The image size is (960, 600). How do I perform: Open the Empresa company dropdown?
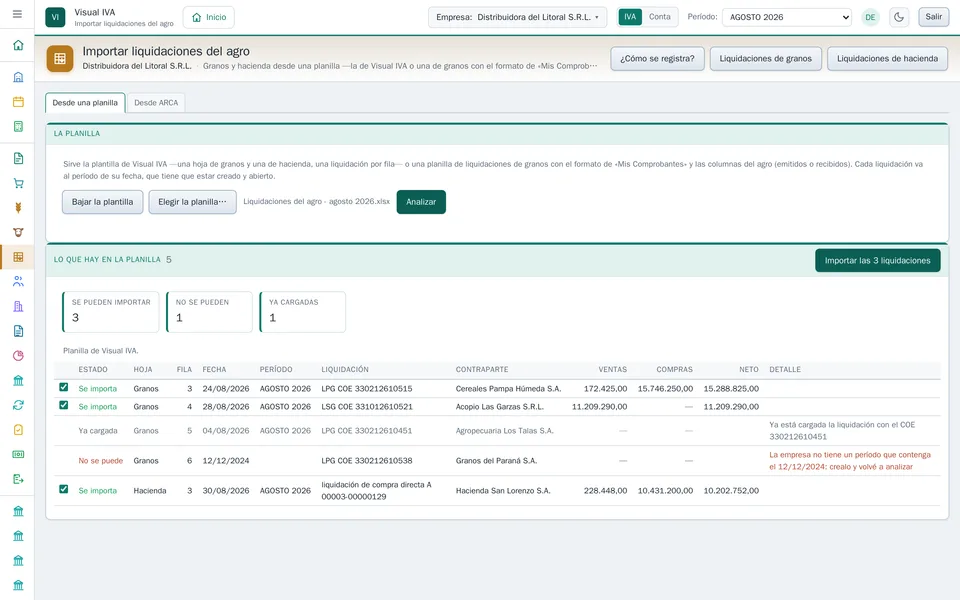point(517,17)
